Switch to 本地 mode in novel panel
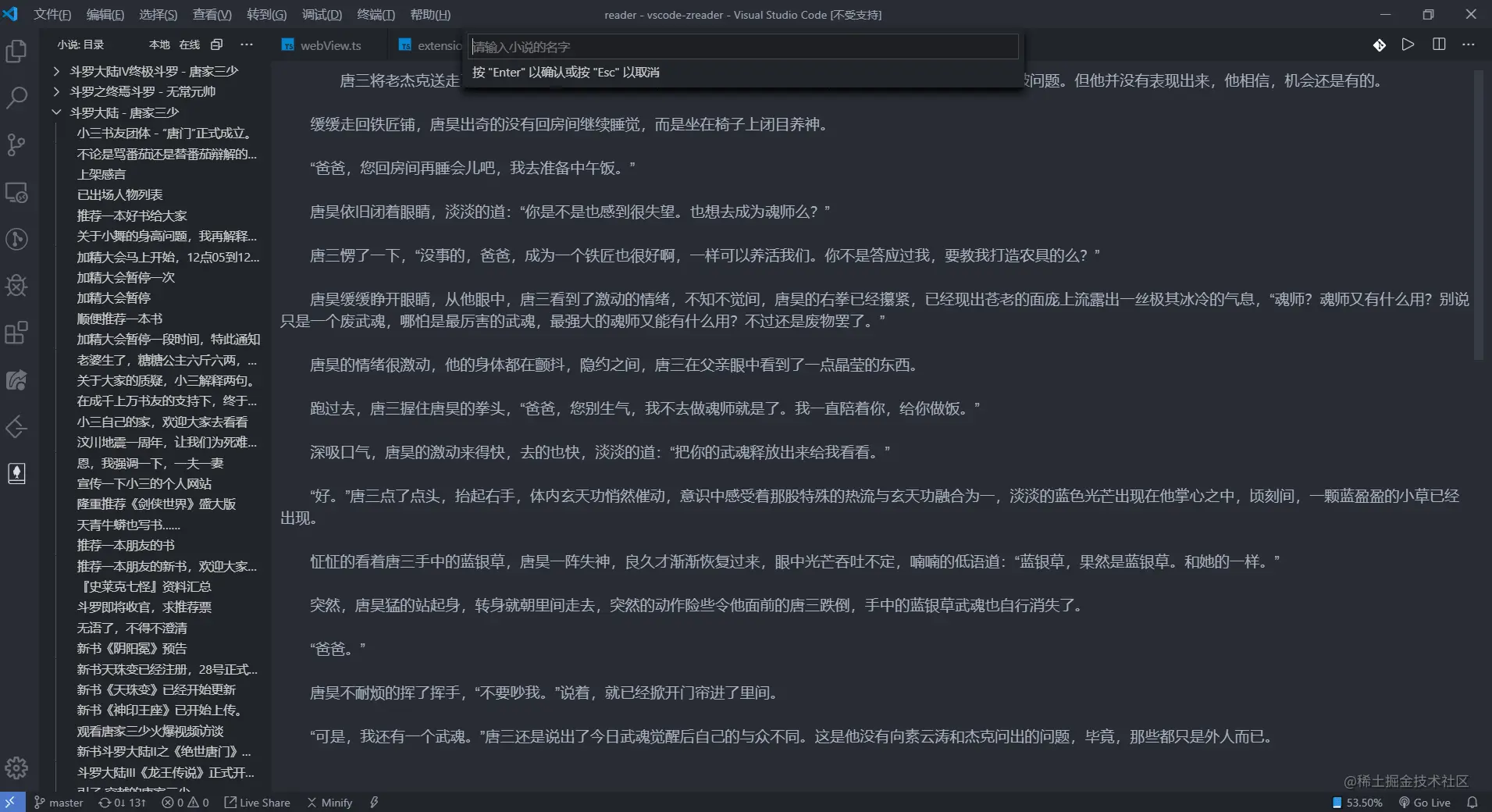 (158, 45)
